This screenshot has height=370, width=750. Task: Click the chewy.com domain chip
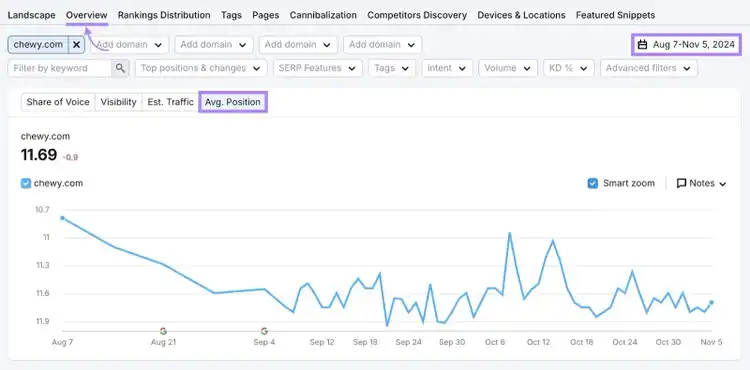(38, 45)
